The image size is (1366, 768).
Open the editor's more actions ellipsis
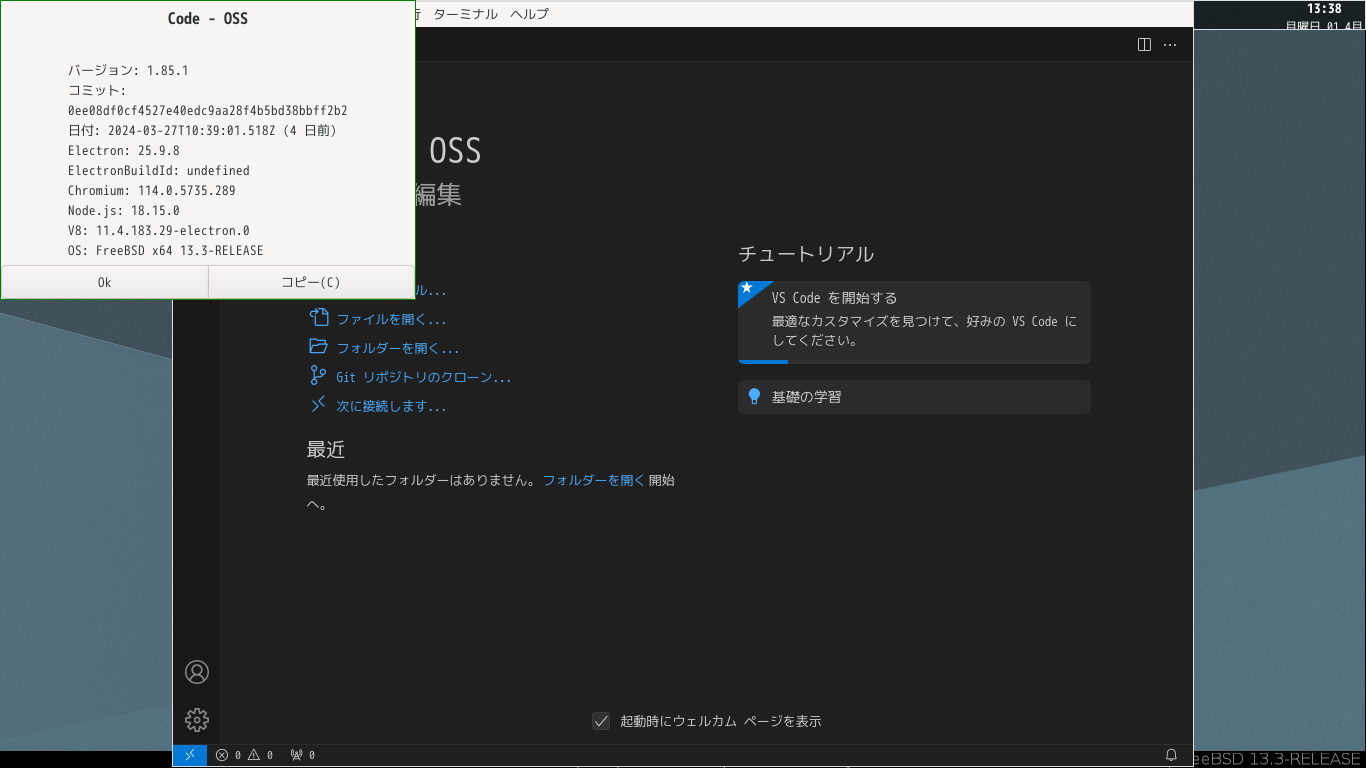coord(1170,44)
